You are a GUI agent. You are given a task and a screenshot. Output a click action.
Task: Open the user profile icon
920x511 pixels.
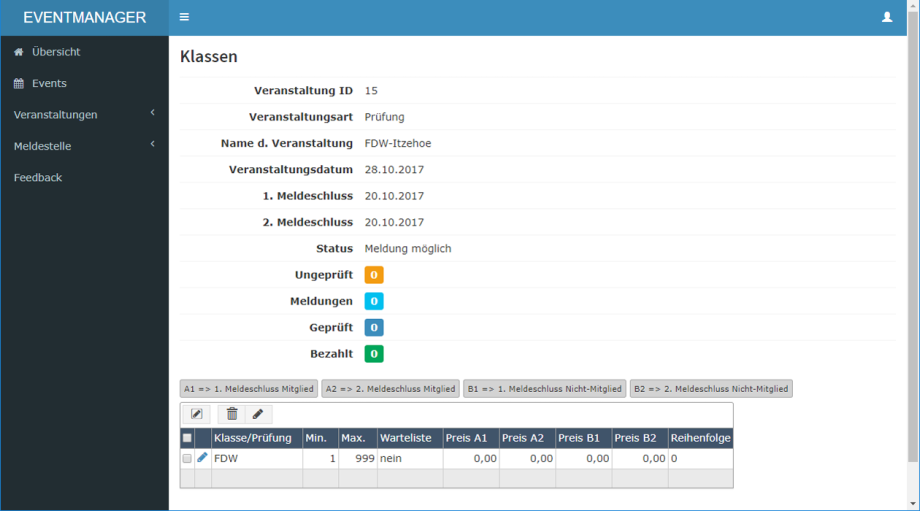887,17
